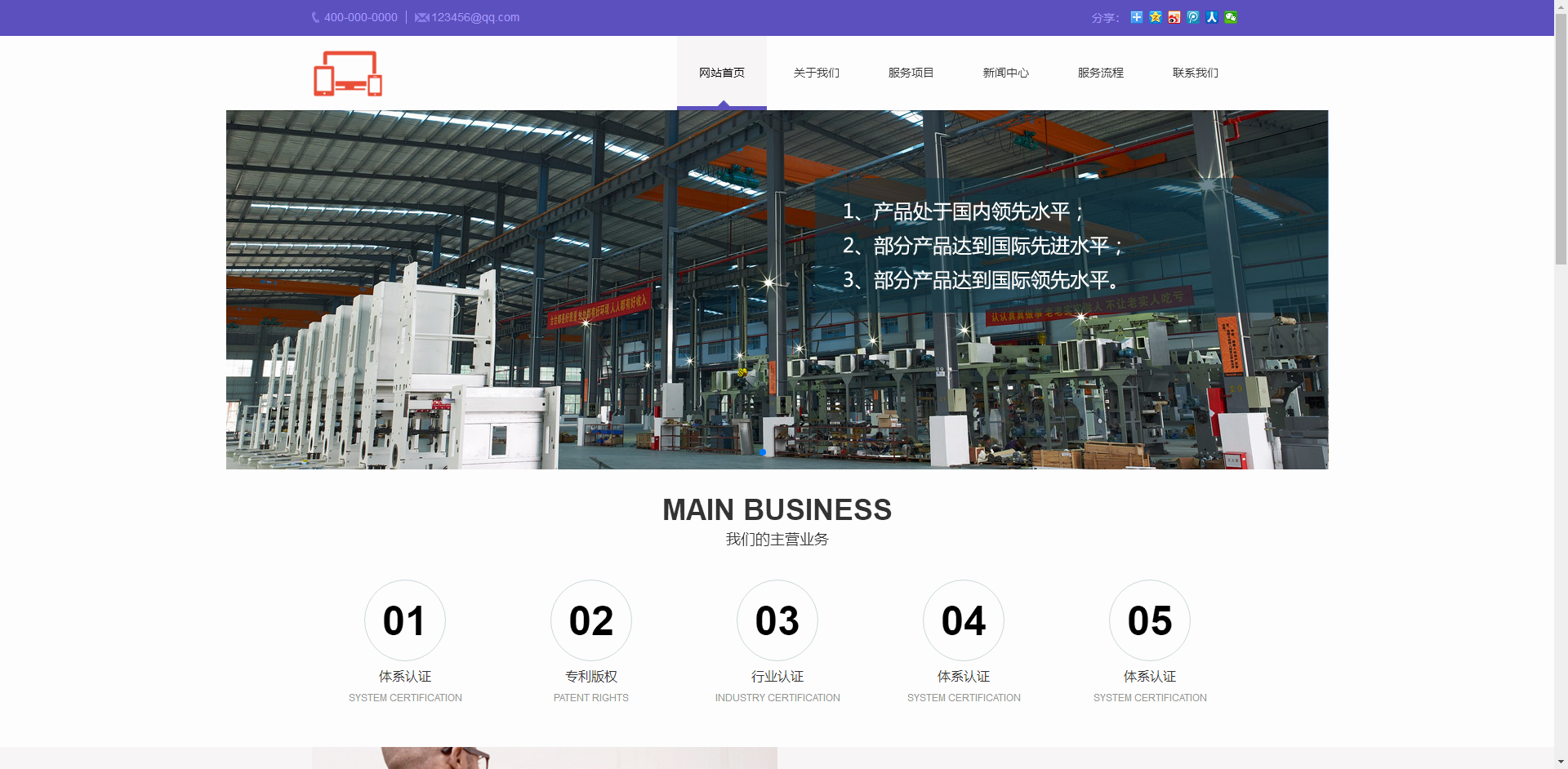Navigate to 新闻中心 in the menu

tap(1006, 73)
